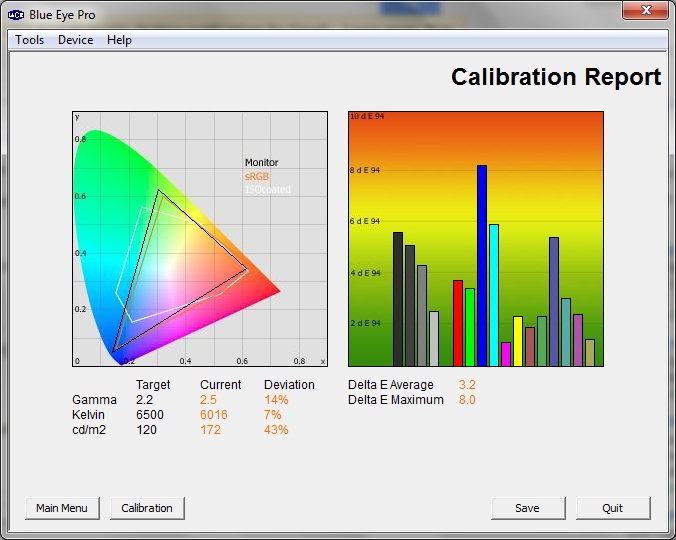Open the Help menu
Screen dimensions: 676x540
119,40
